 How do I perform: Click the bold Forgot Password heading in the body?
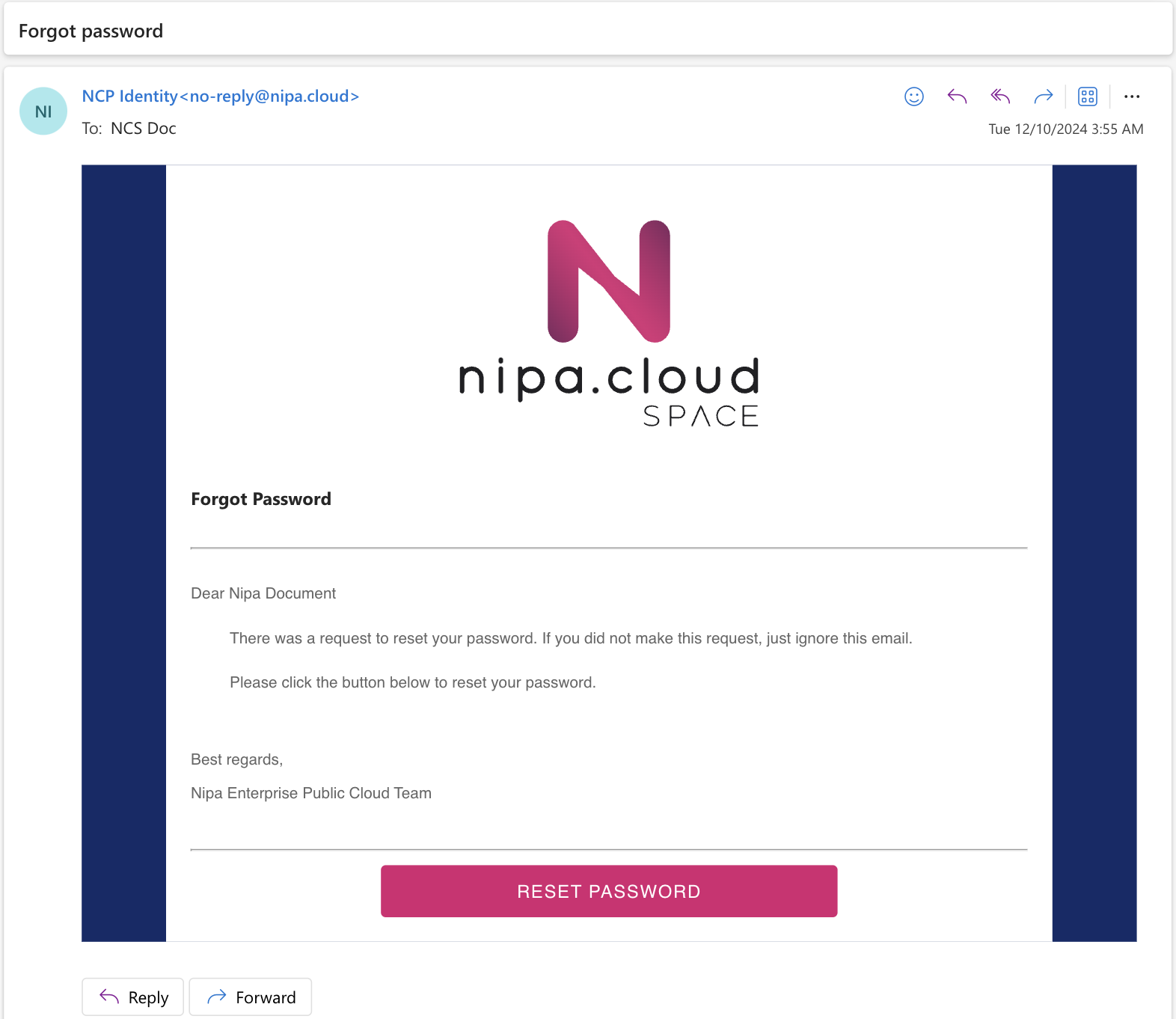[x=260, y=499]
